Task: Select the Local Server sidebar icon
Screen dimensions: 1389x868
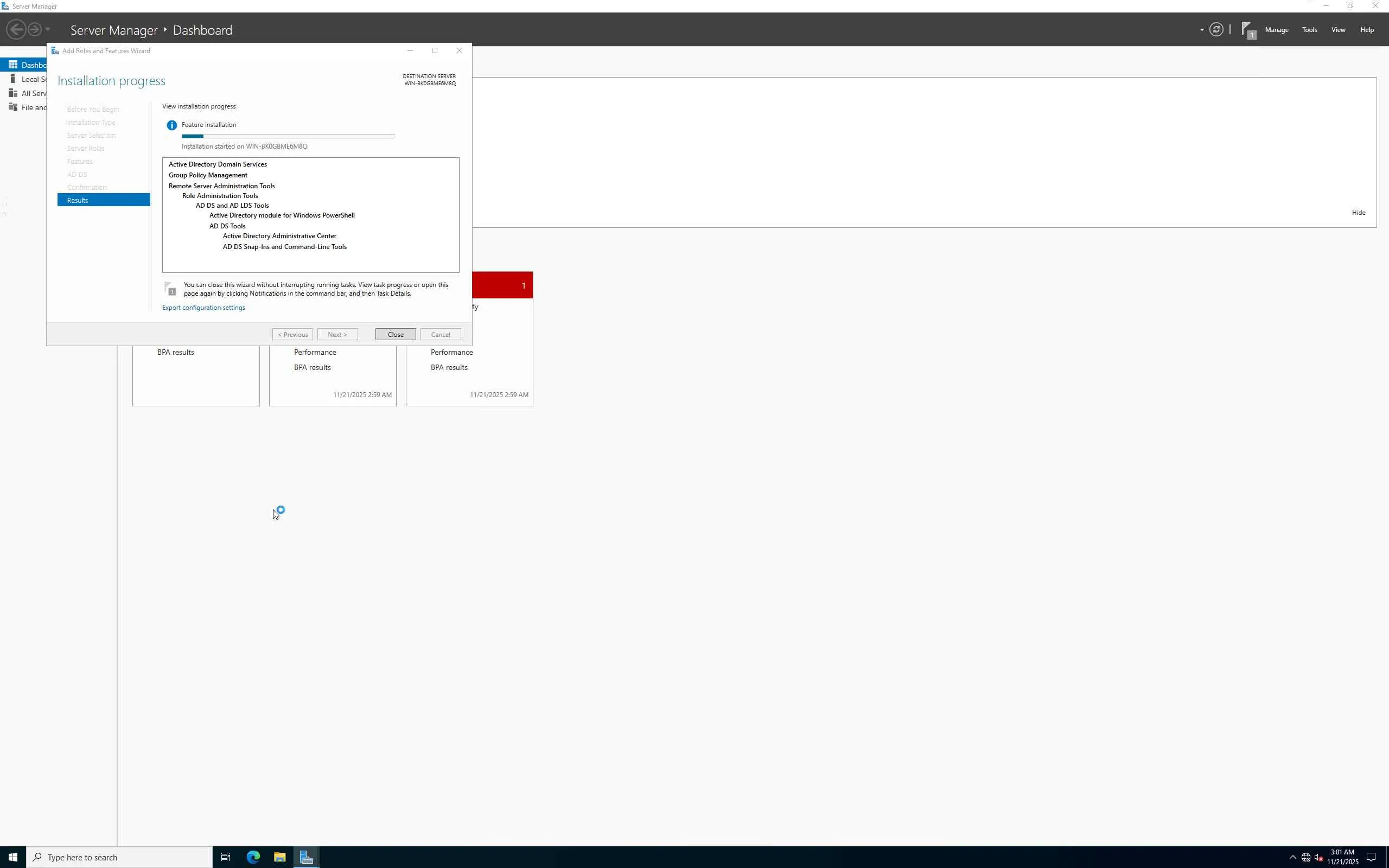Action: (12, 79)
